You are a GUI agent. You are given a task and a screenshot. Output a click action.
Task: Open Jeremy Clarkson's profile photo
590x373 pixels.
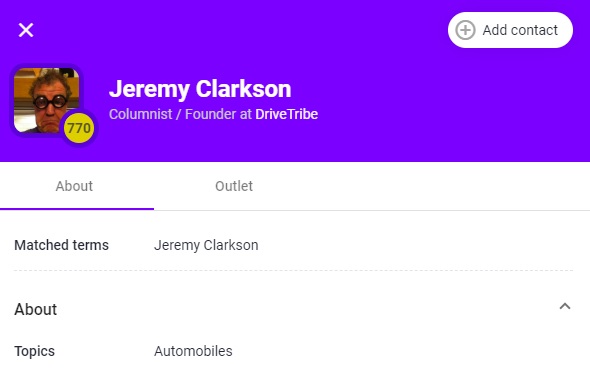[46, 100]
